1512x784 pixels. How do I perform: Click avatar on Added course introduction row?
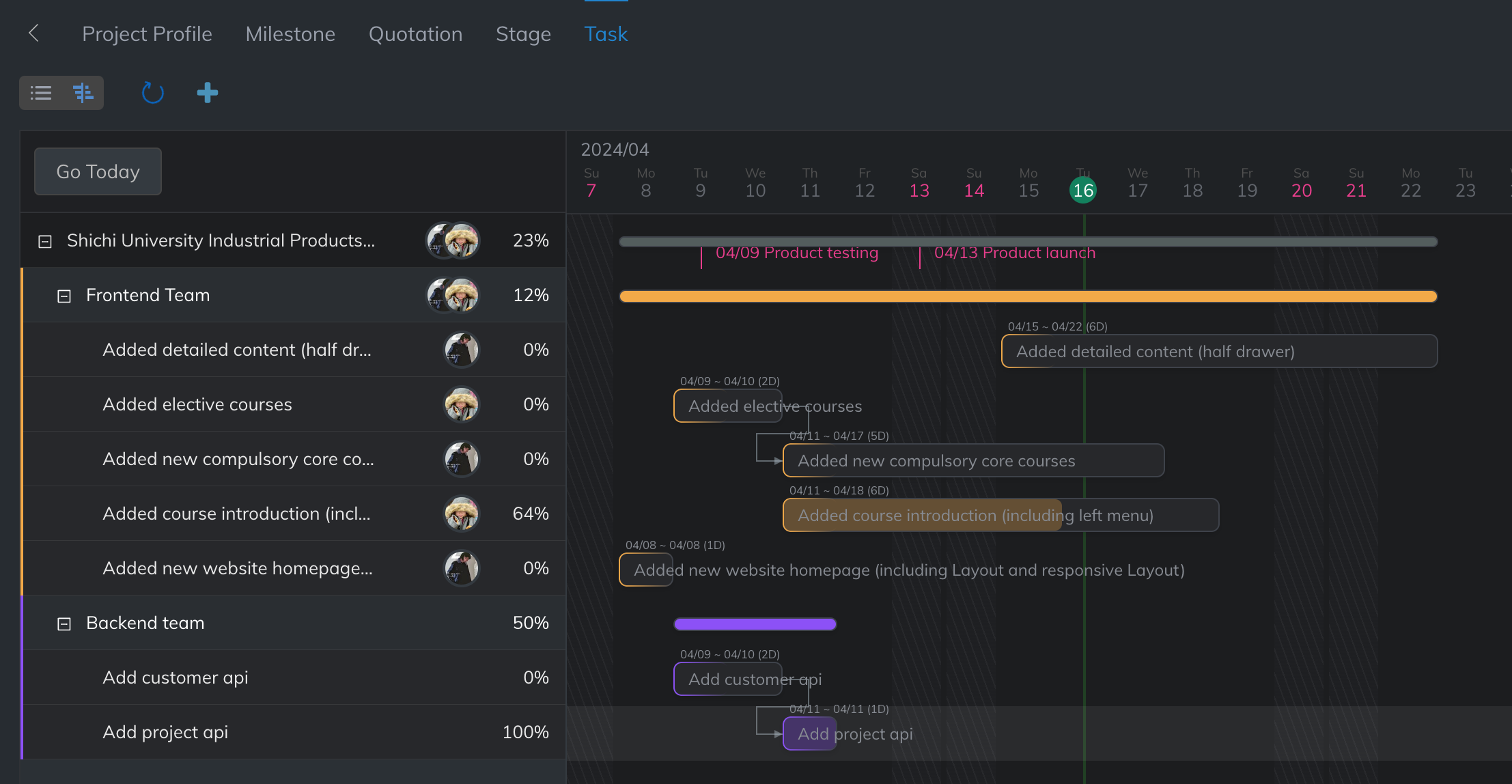[462, 514]
